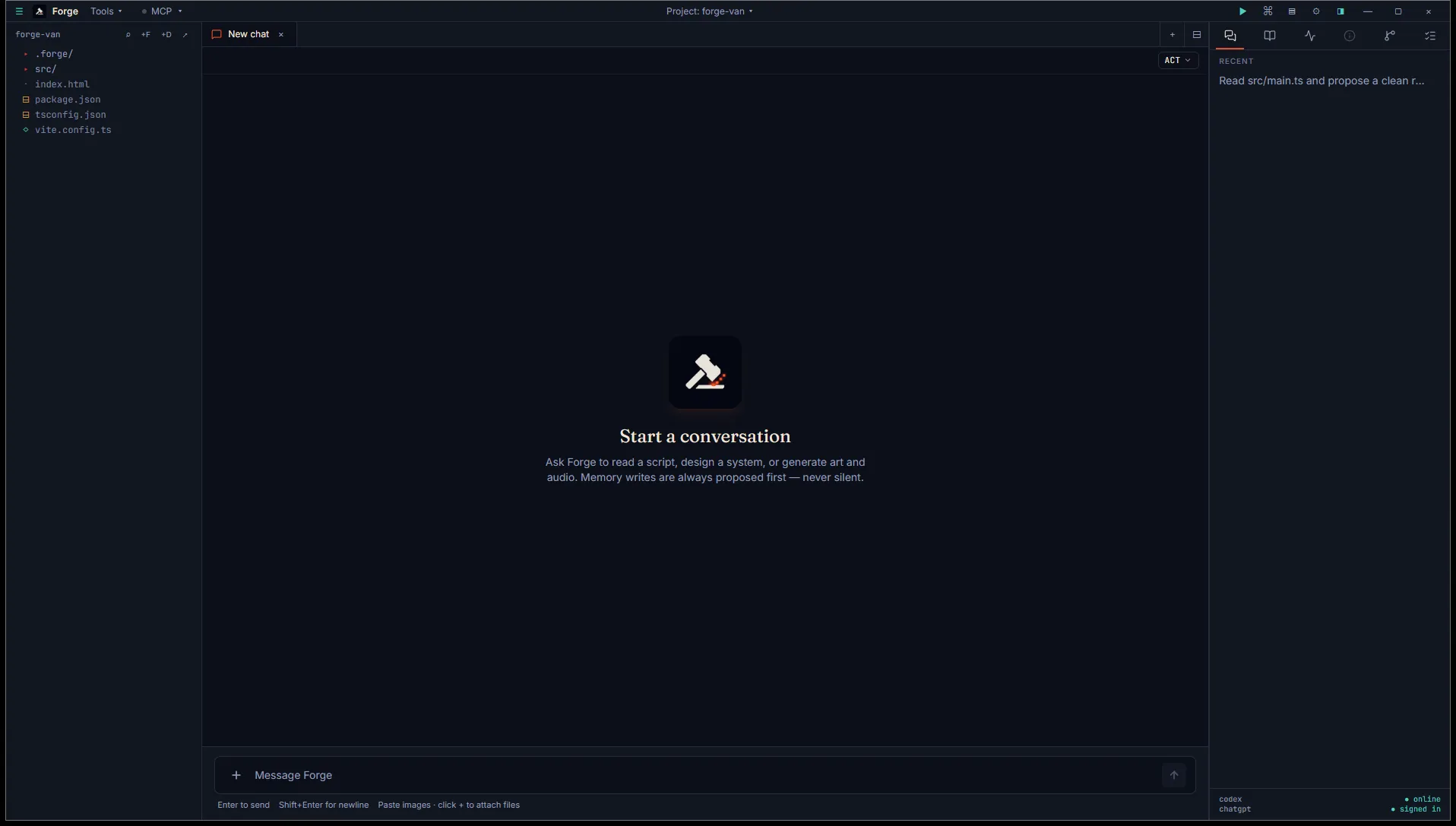The width and height of the screenshot is (1456, 826).
Task: Add a new tab with plus icon
Action: [1173, 35]
